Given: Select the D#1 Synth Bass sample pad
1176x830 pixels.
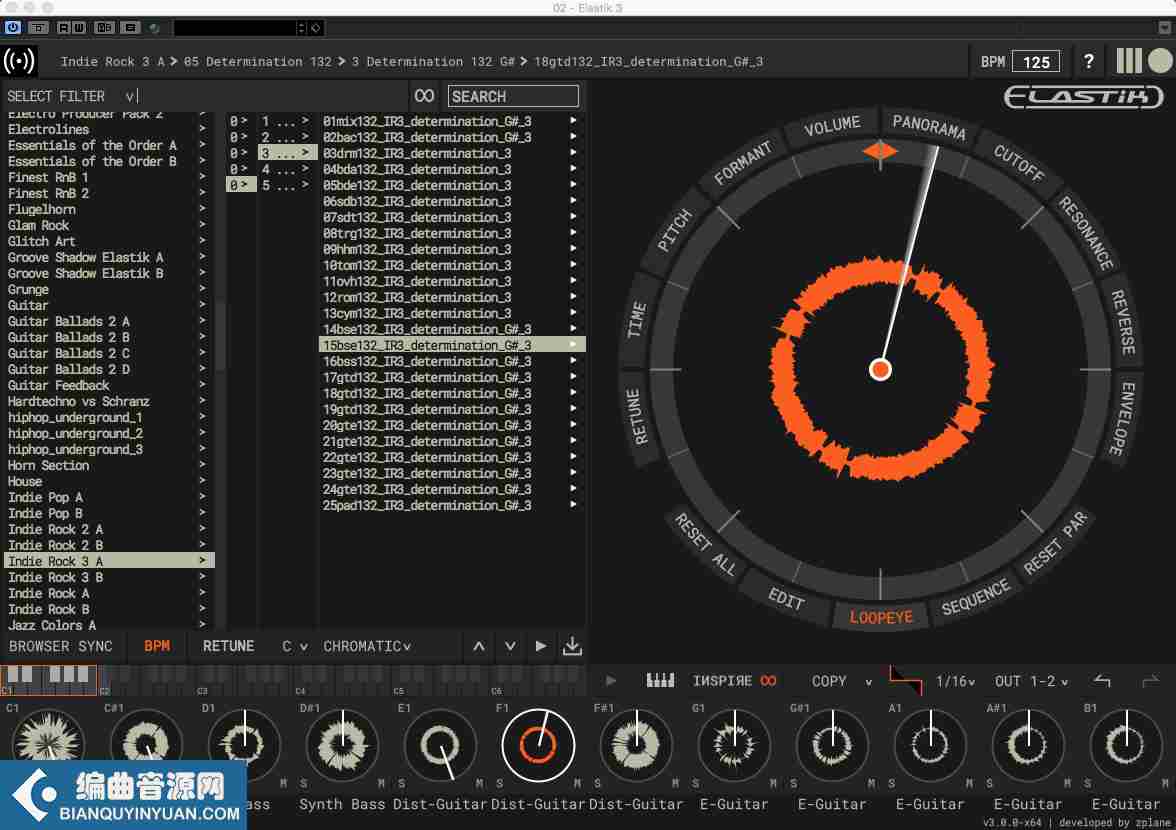Looking at the screenshot, I should pos(342,745).
